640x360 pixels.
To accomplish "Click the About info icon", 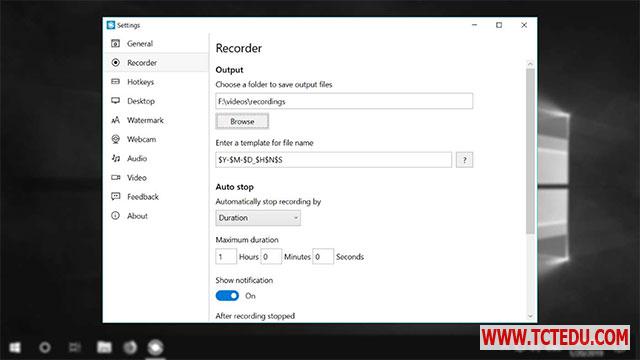I will tap(116, 216).
